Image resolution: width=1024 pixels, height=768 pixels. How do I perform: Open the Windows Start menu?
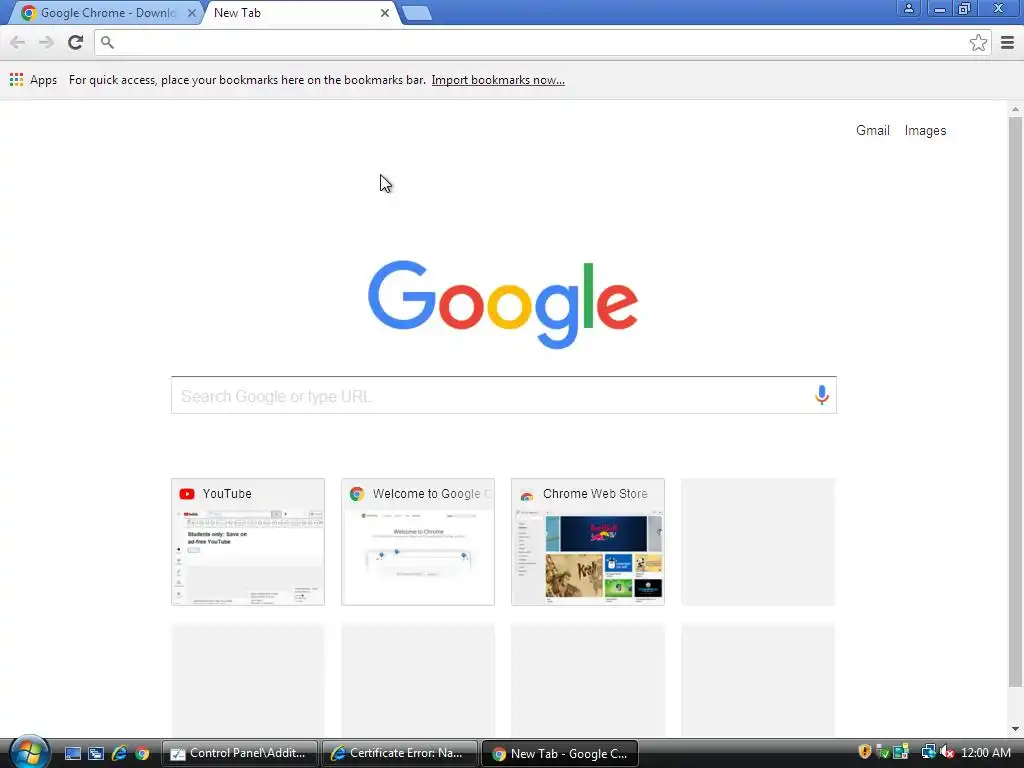click(x=29, y=752)
